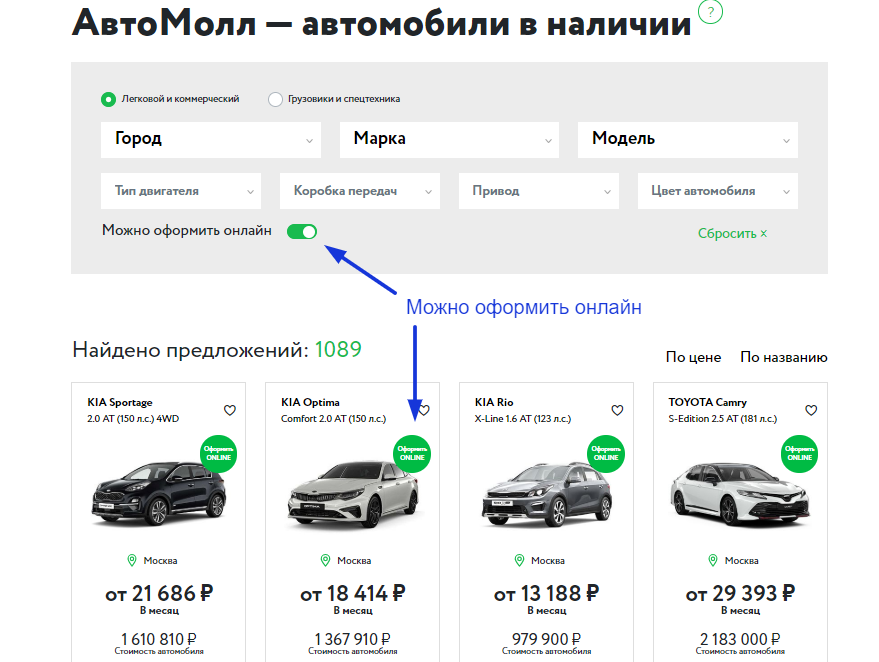The height and width of the screenshot is (662, 879).
Task: Click green ONLINE badge on KIA Sportage
Action: [219, 453]
